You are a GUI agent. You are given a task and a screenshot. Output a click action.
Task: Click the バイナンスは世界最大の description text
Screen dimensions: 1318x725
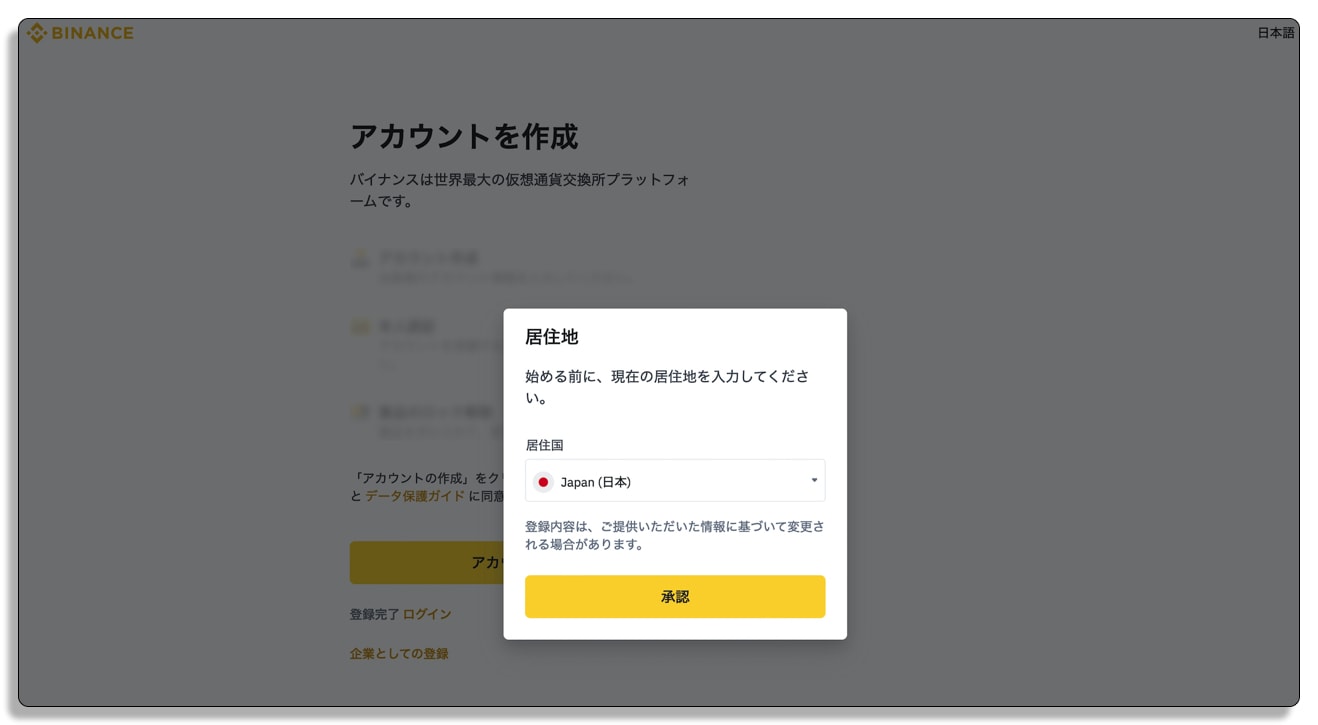520,190
